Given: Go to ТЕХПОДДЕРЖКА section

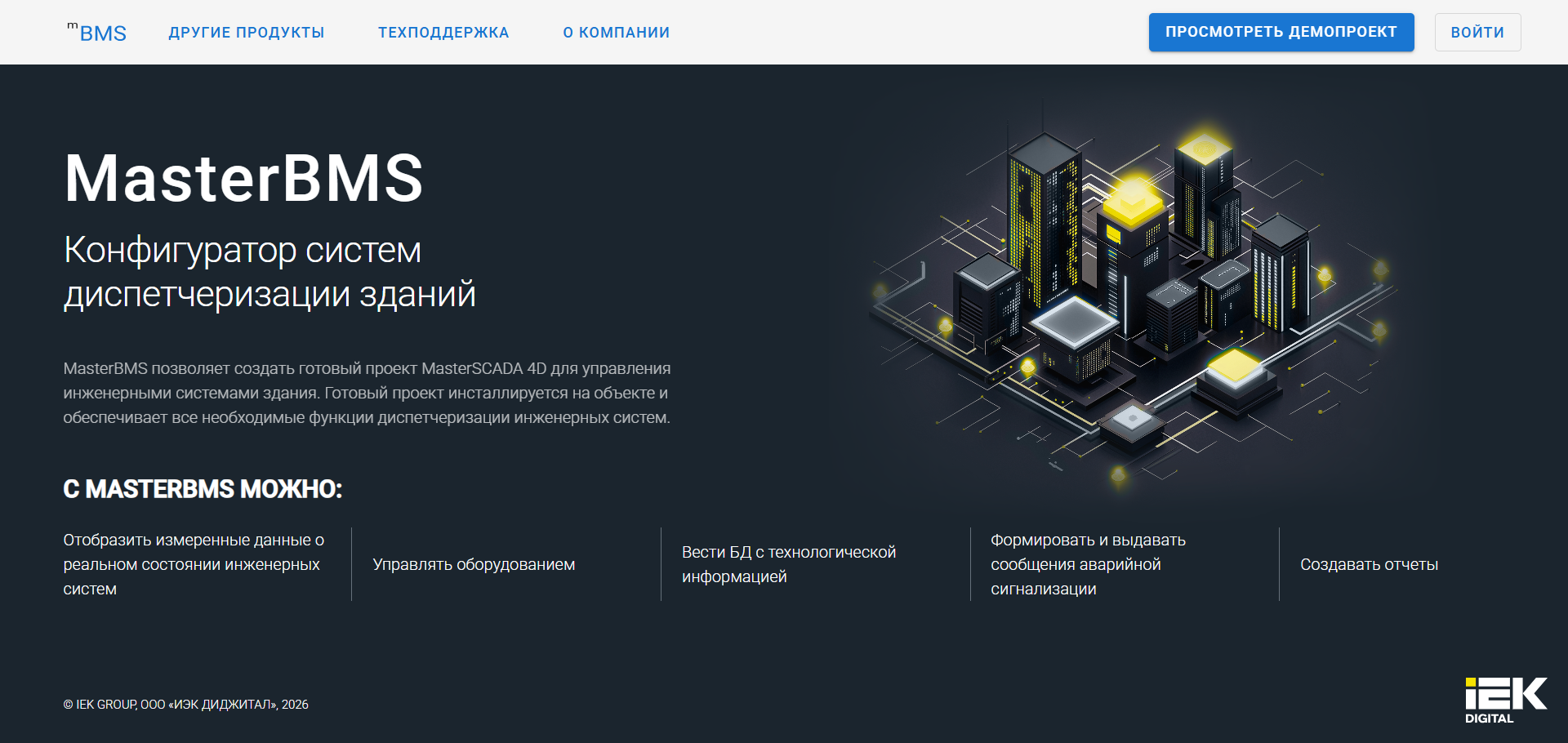Looking at the screenshot, I should coord(443,33).
